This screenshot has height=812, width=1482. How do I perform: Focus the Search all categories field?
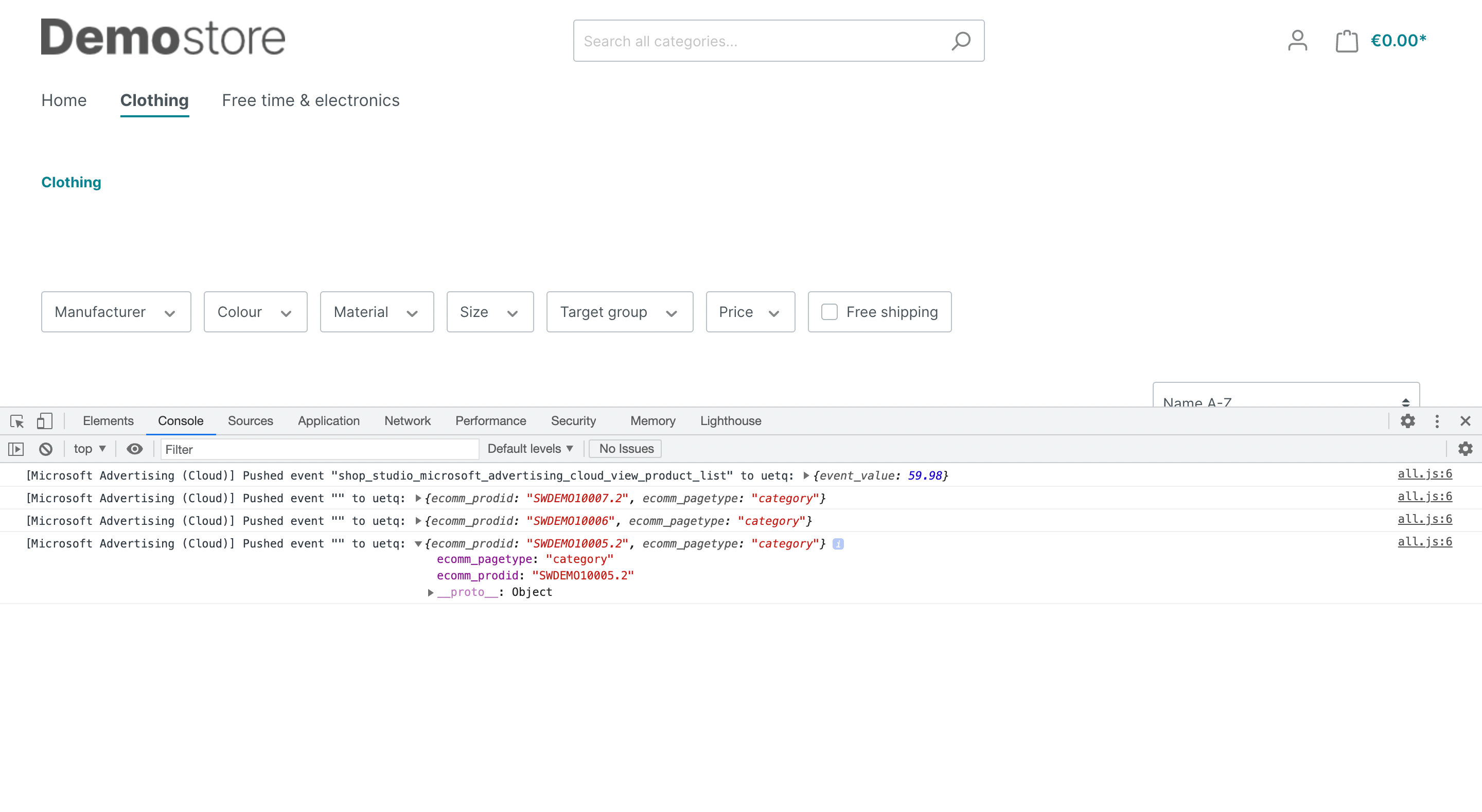pos(779,41)
